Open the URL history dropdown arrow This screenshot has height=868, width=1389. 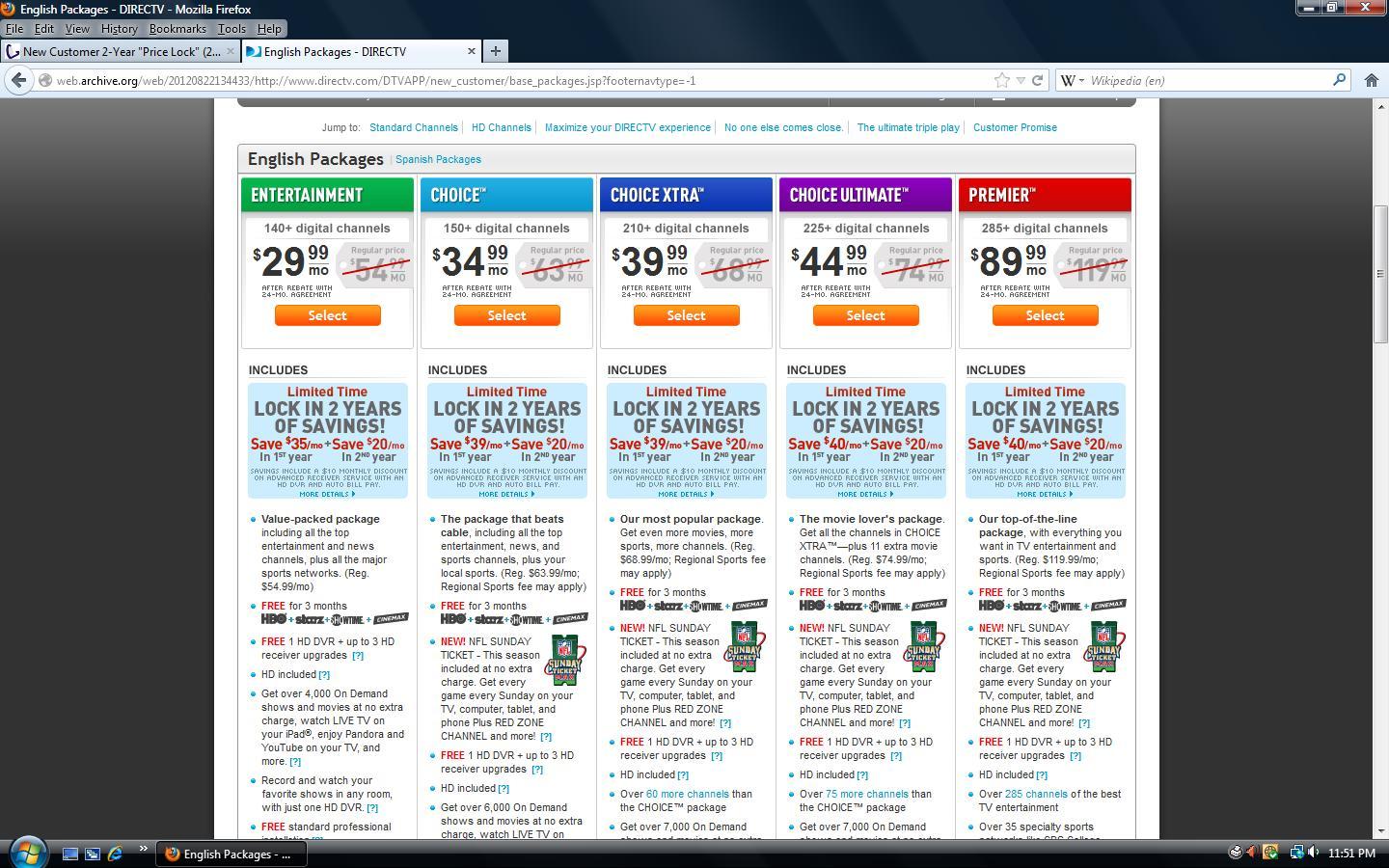(x=1021, y=80)
